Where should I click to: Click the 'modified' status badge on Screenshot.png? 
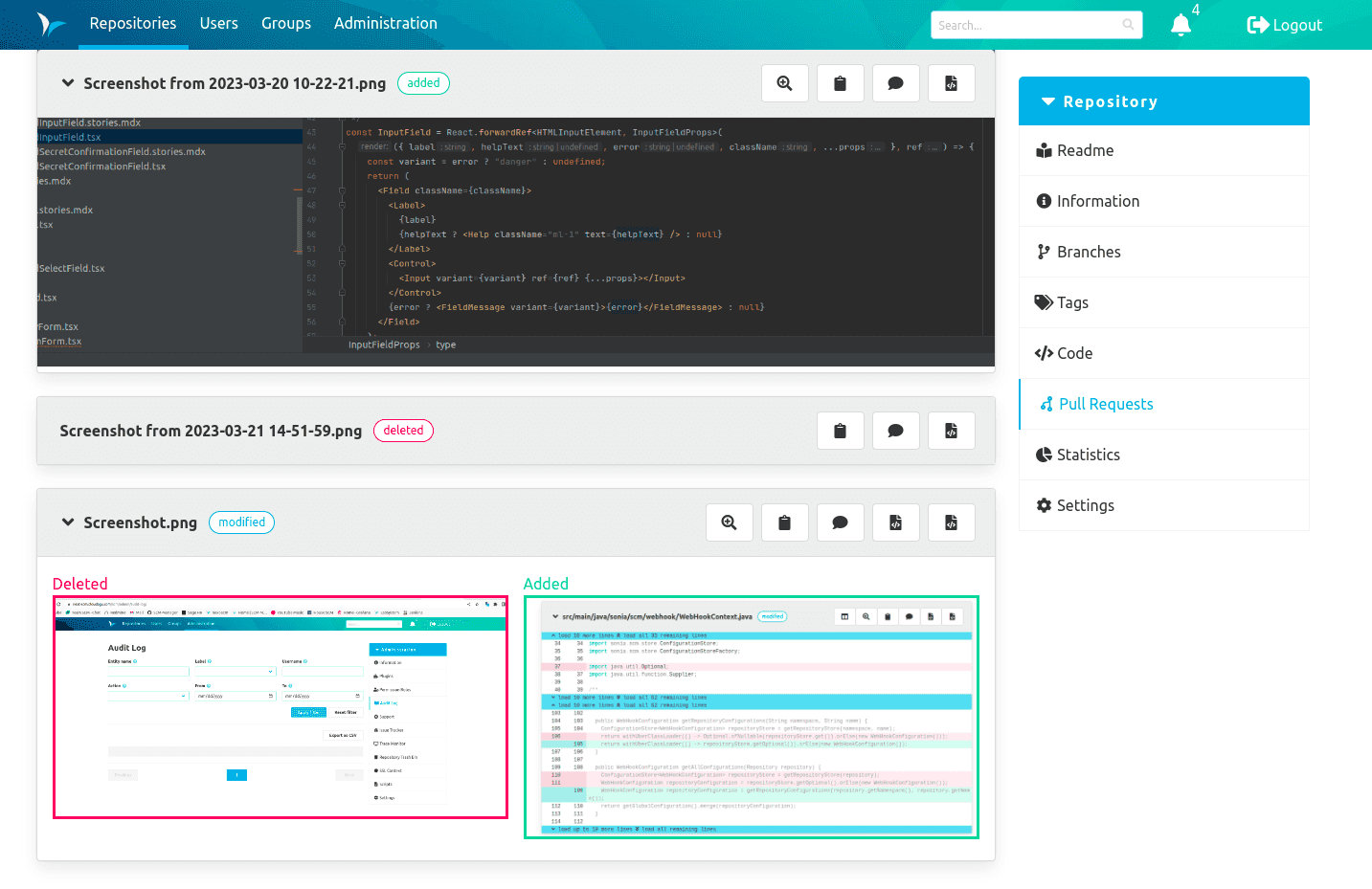(241, 522)
